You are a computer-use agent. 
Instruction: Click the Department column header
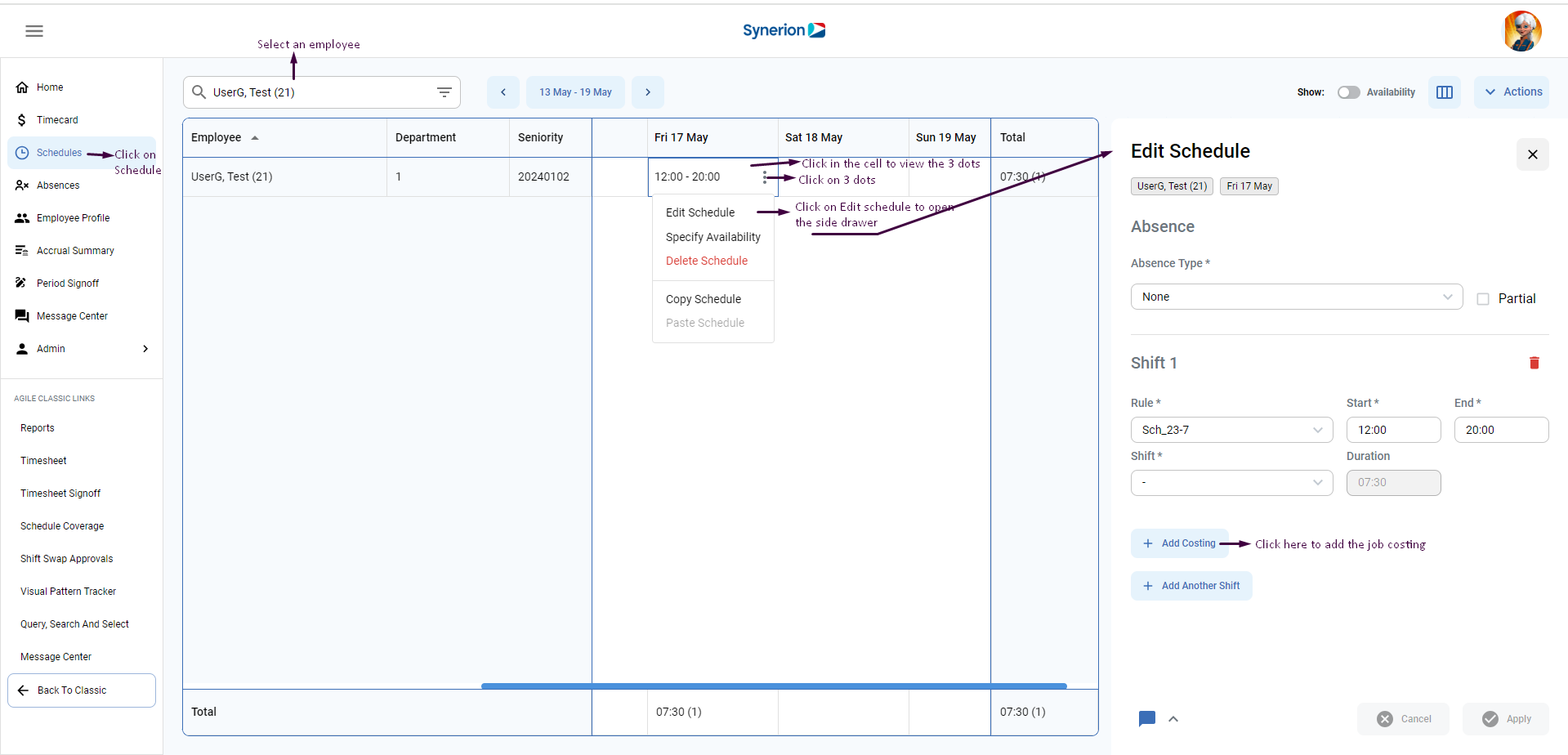[448, 138]
